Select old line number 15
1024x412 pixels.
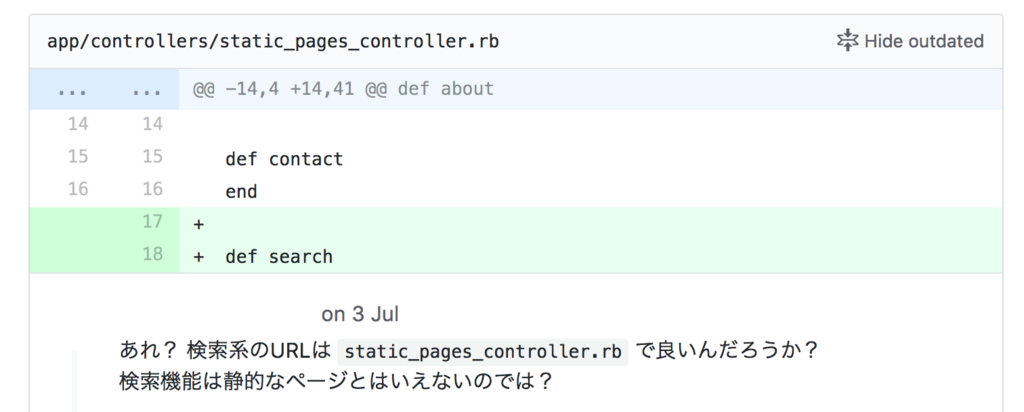pos(78,157)
